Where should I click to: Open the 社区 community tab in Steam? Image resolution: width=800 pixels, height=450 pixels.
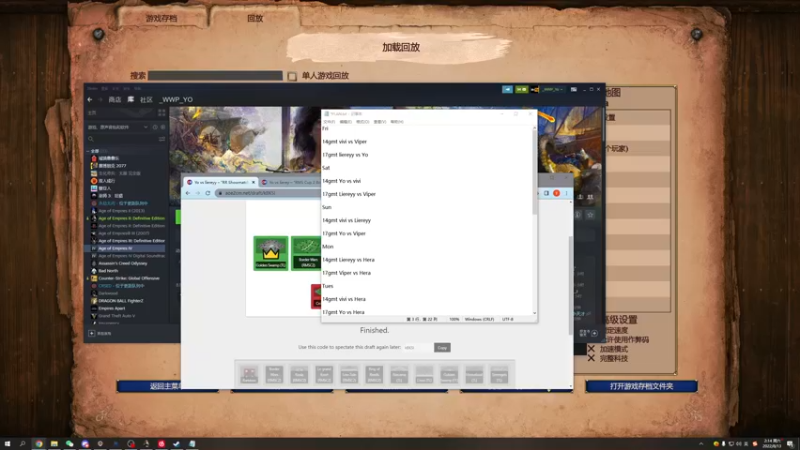[x=146, y=99]
